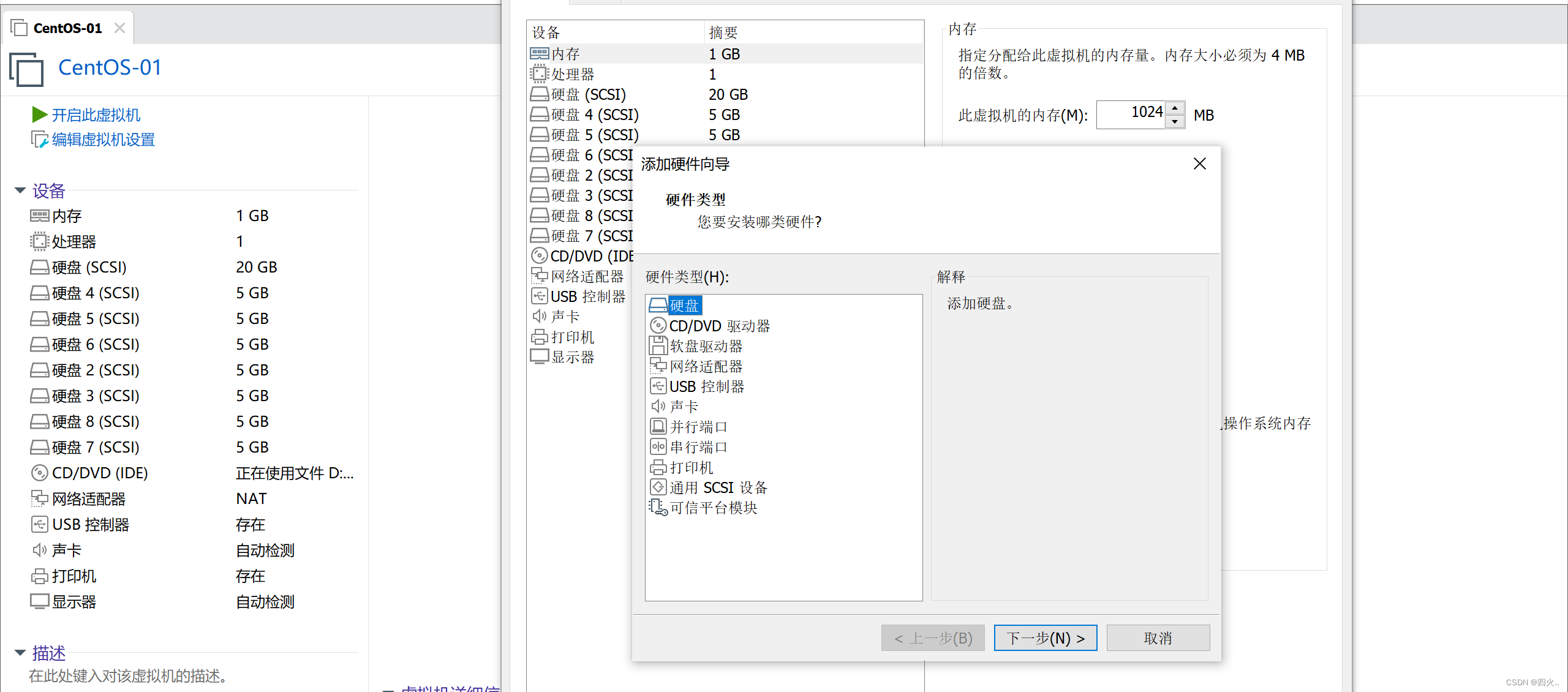Image resolution: width=1568 pixels, height=692 pixels.
Task: Select 串行端口 hardware type icon
Action: coord(657,446)
